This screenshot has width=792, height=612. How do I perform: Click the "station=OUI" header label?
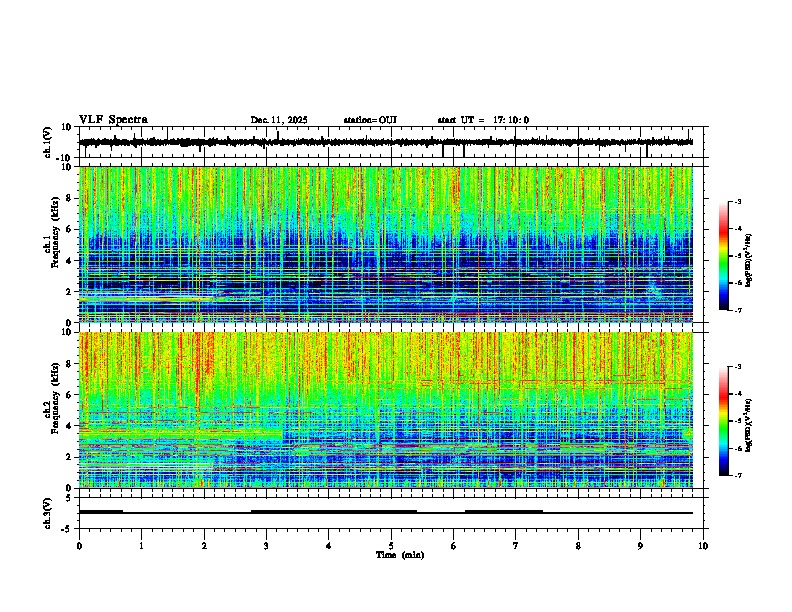coord(370,120)
